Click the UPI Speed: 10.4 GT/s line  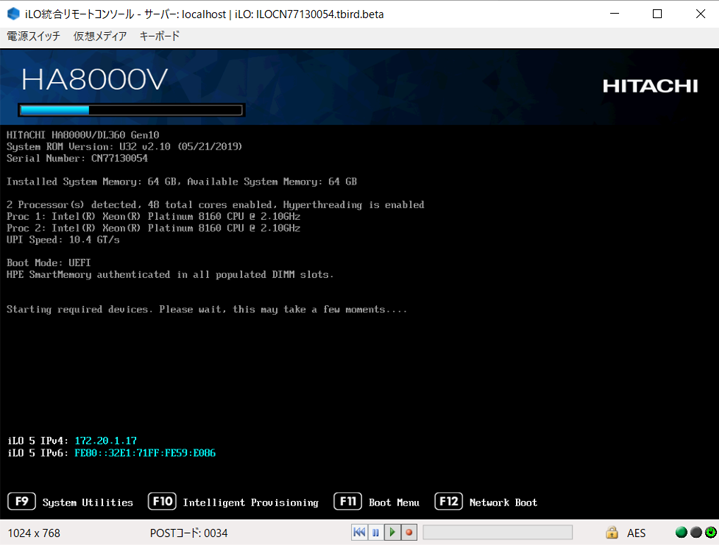63,240
